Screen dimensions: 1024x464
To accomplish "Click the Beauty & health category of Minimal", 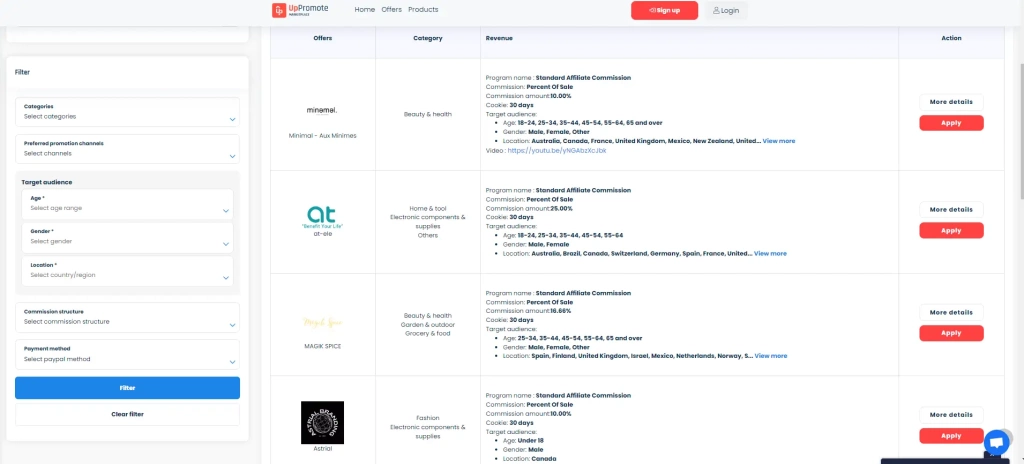I will click(x=428, y=114).
